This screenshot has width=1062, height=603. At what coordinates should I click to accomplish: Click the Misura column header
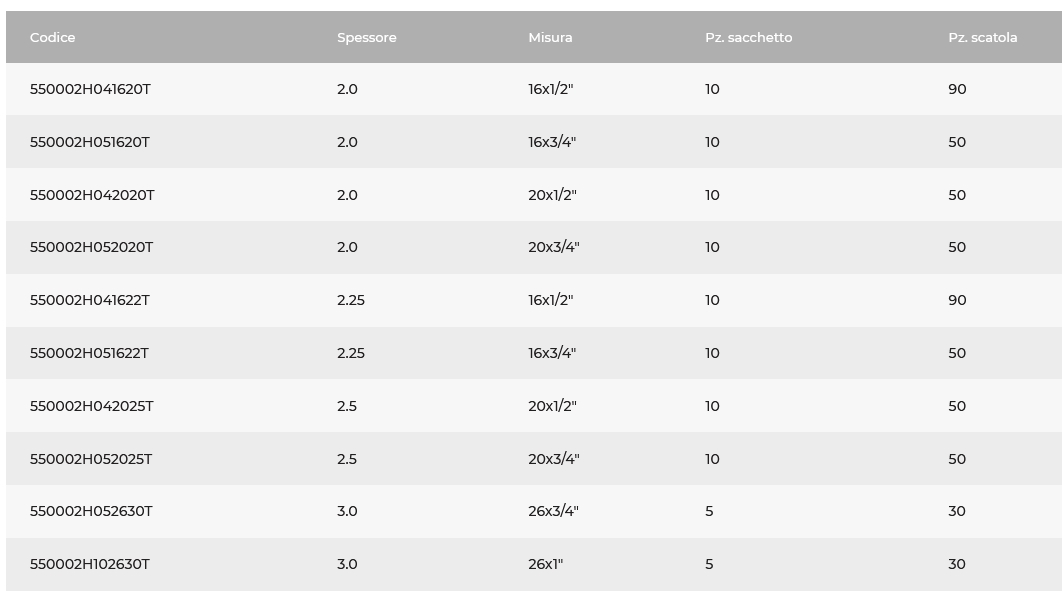(x=550, y=37)
